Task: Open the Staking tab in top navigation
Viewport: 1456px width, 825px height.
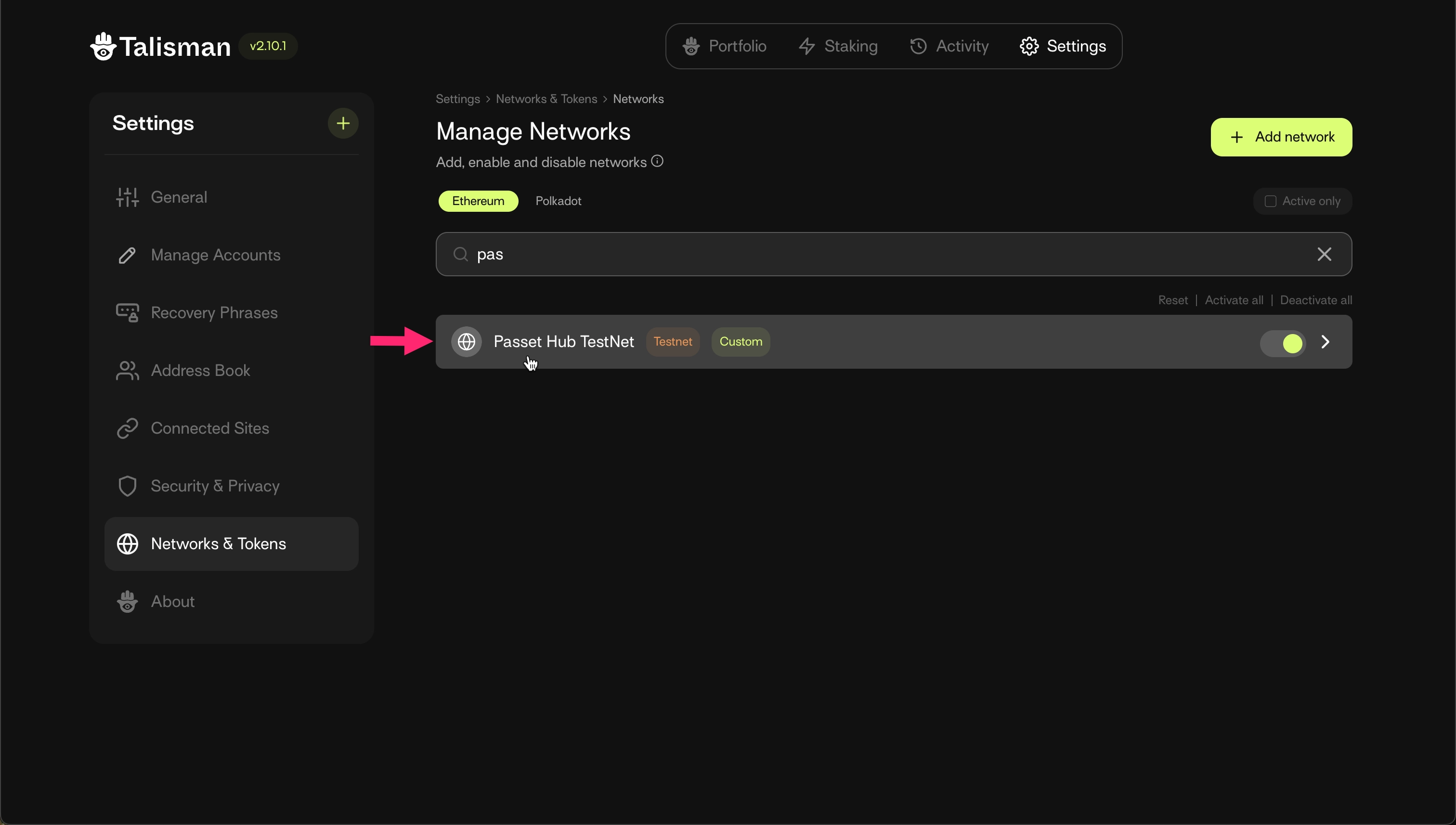Action: click(x=838, y=46)
